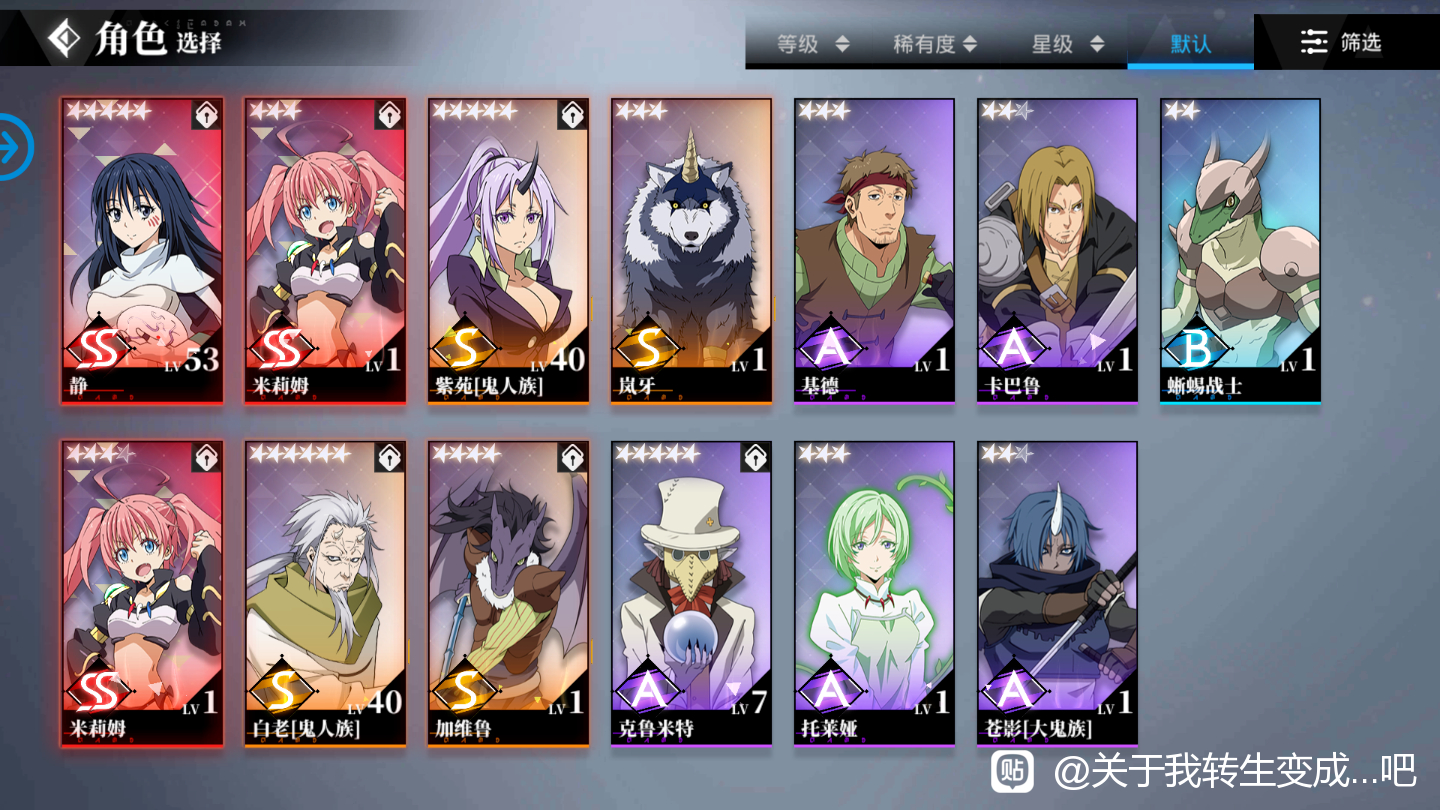The height and width of the screenshot is (810, 1440).
Task: Tap lock icon on 静 character card
Action: (206, 114)
